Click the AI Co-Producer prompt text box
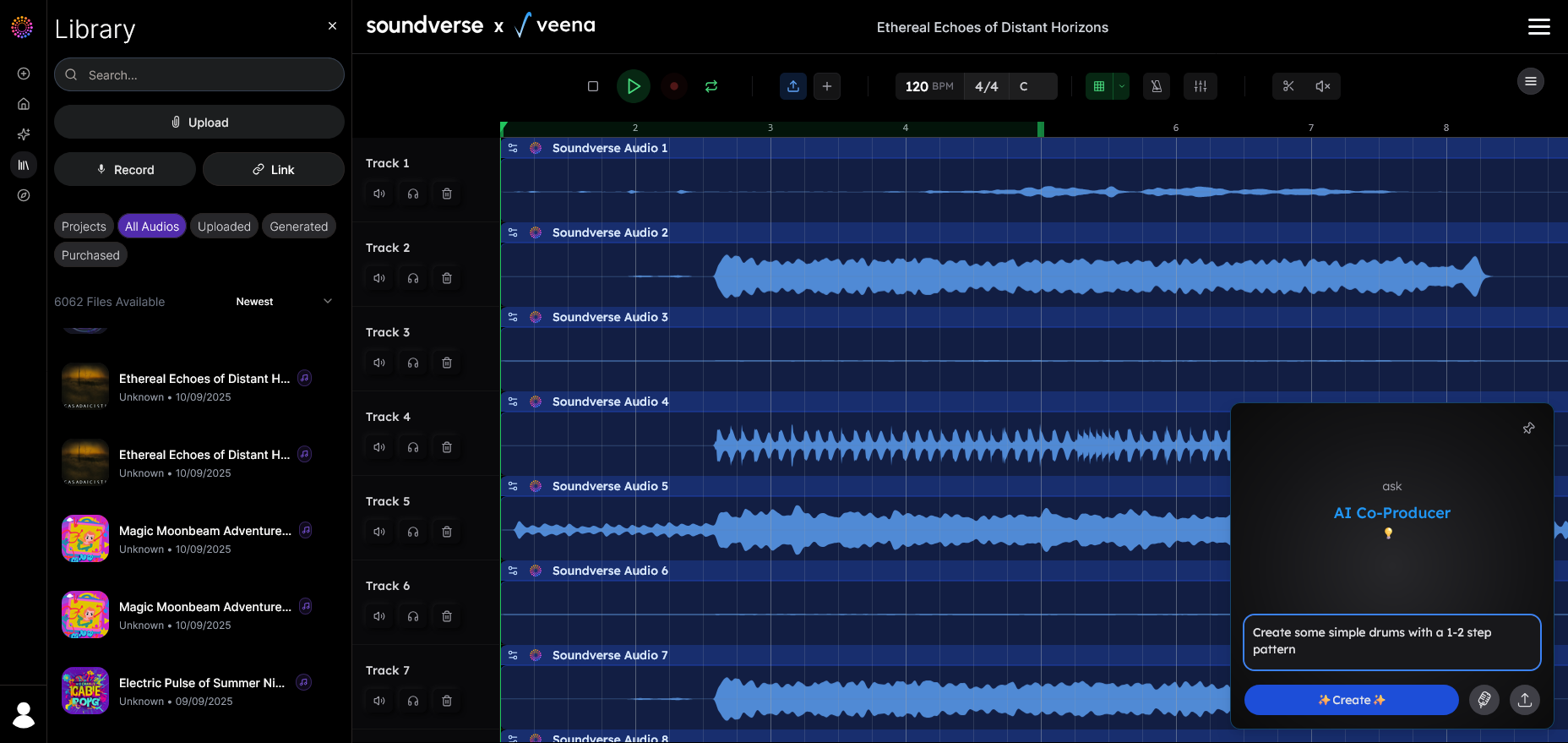The width and height of the screenshot is (1568, 743). point(1392,642)
